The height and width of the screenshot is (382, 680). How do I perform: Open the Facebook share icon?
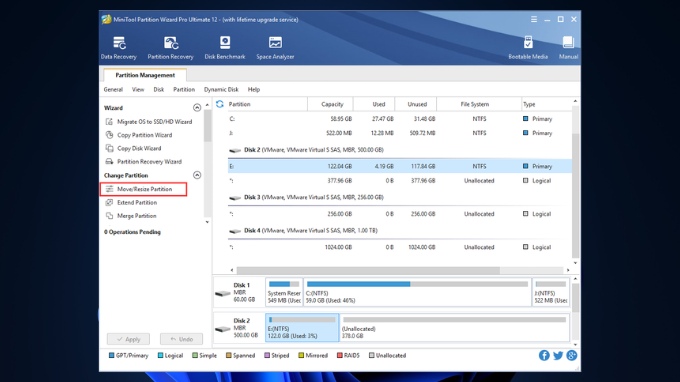coord(544,356)
